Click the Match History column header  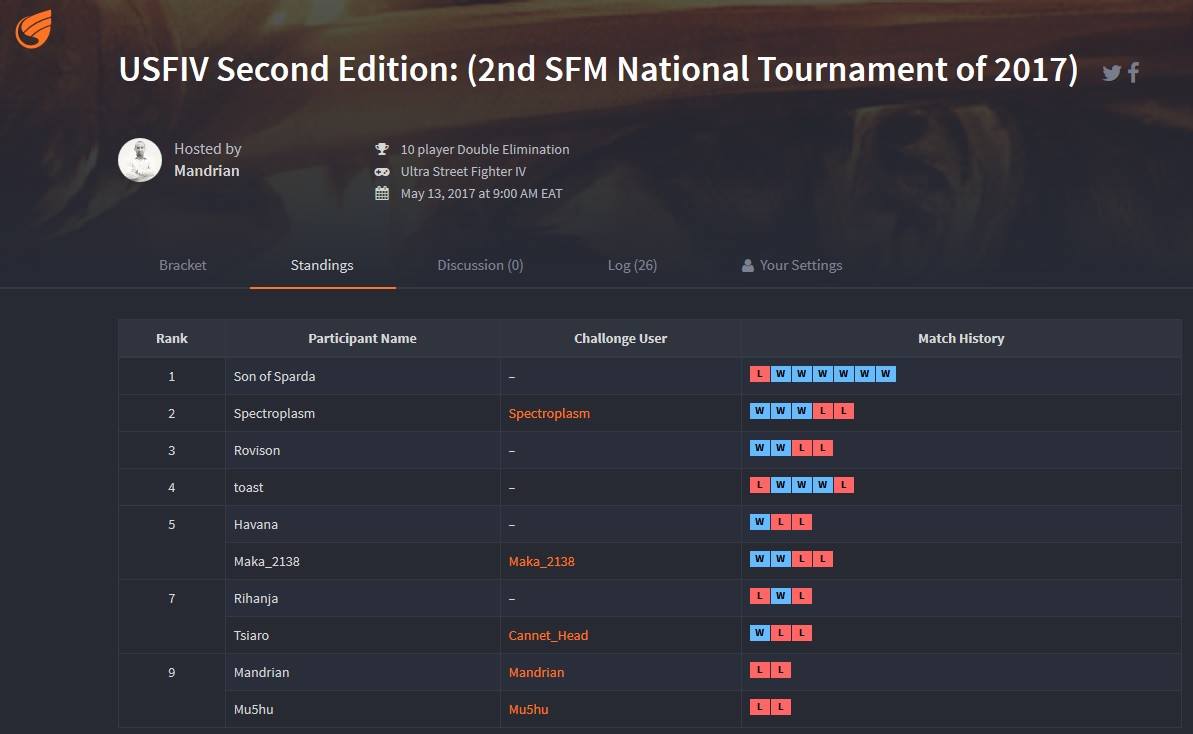click(961, 338)
